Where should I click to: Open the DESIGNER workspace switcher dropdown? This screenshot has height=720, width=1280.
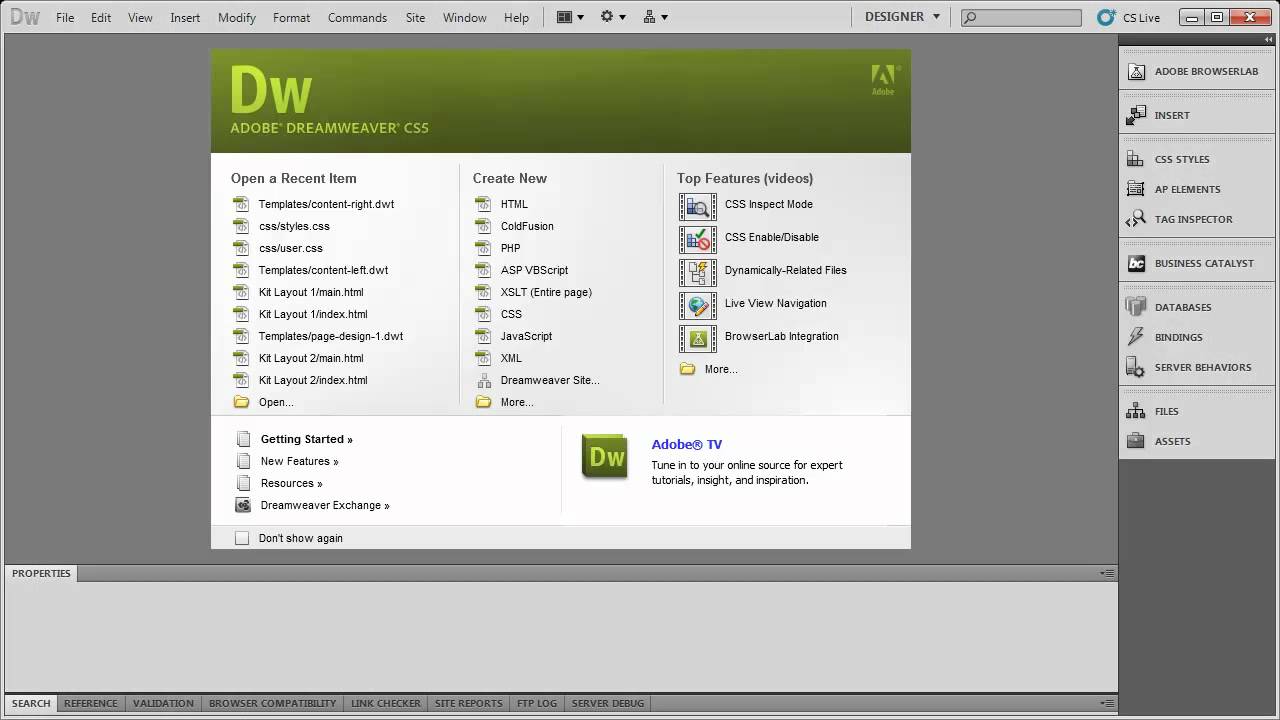click(x=902, y=17)
